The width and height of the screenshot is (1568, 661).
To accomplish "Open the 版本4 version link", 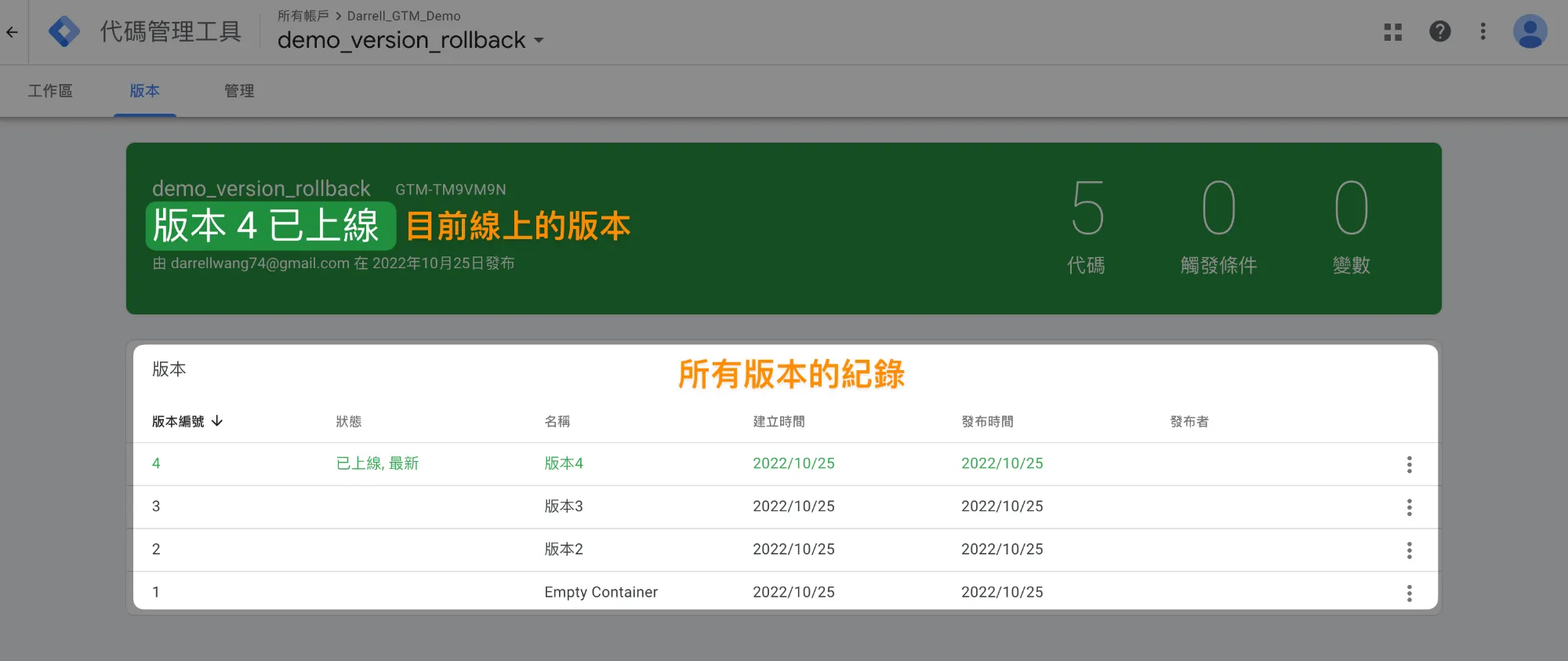I will (564, 463).
